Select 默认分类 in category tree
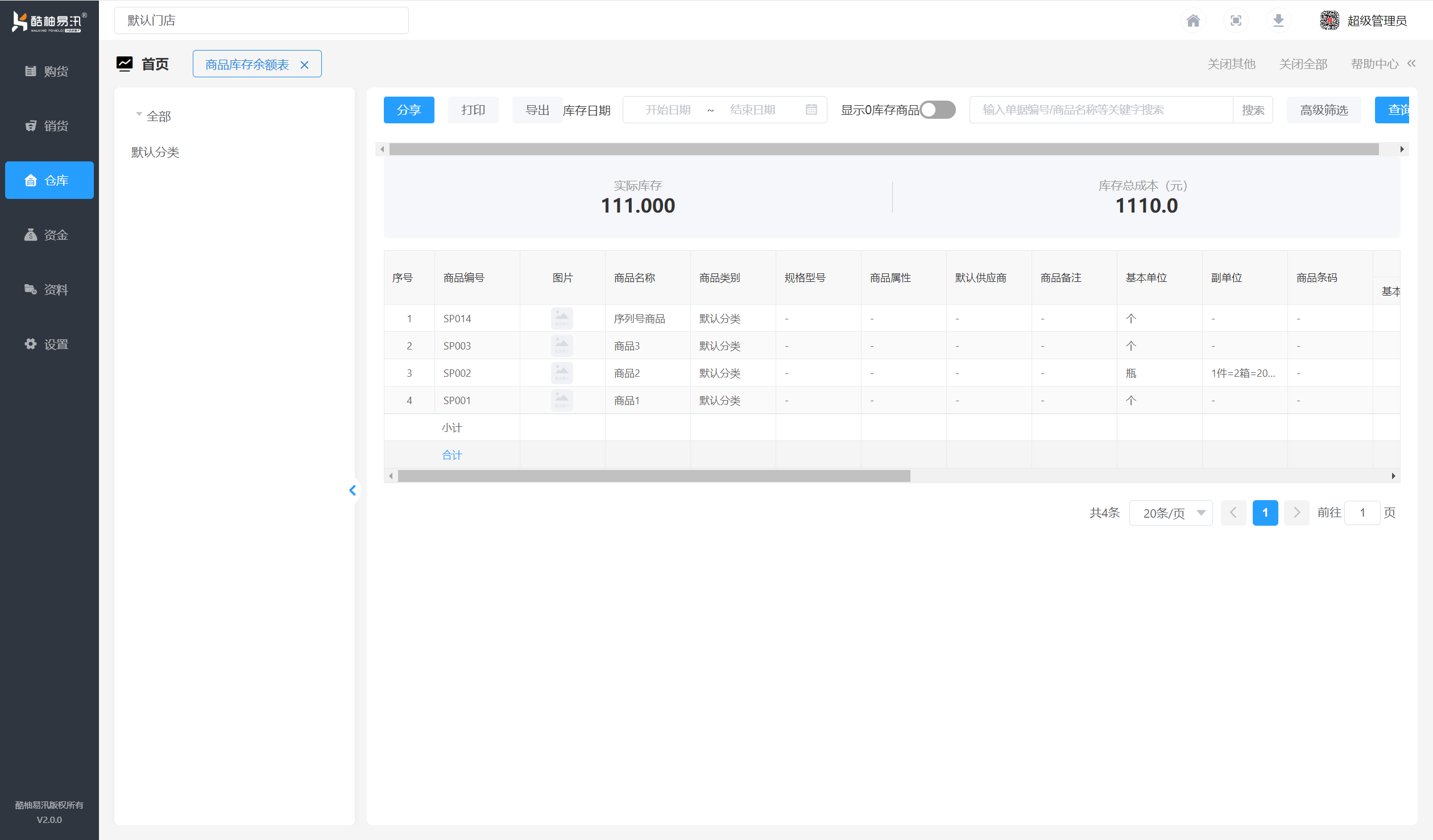This screenshot has height=840, width=1433. tap(155, 152)
